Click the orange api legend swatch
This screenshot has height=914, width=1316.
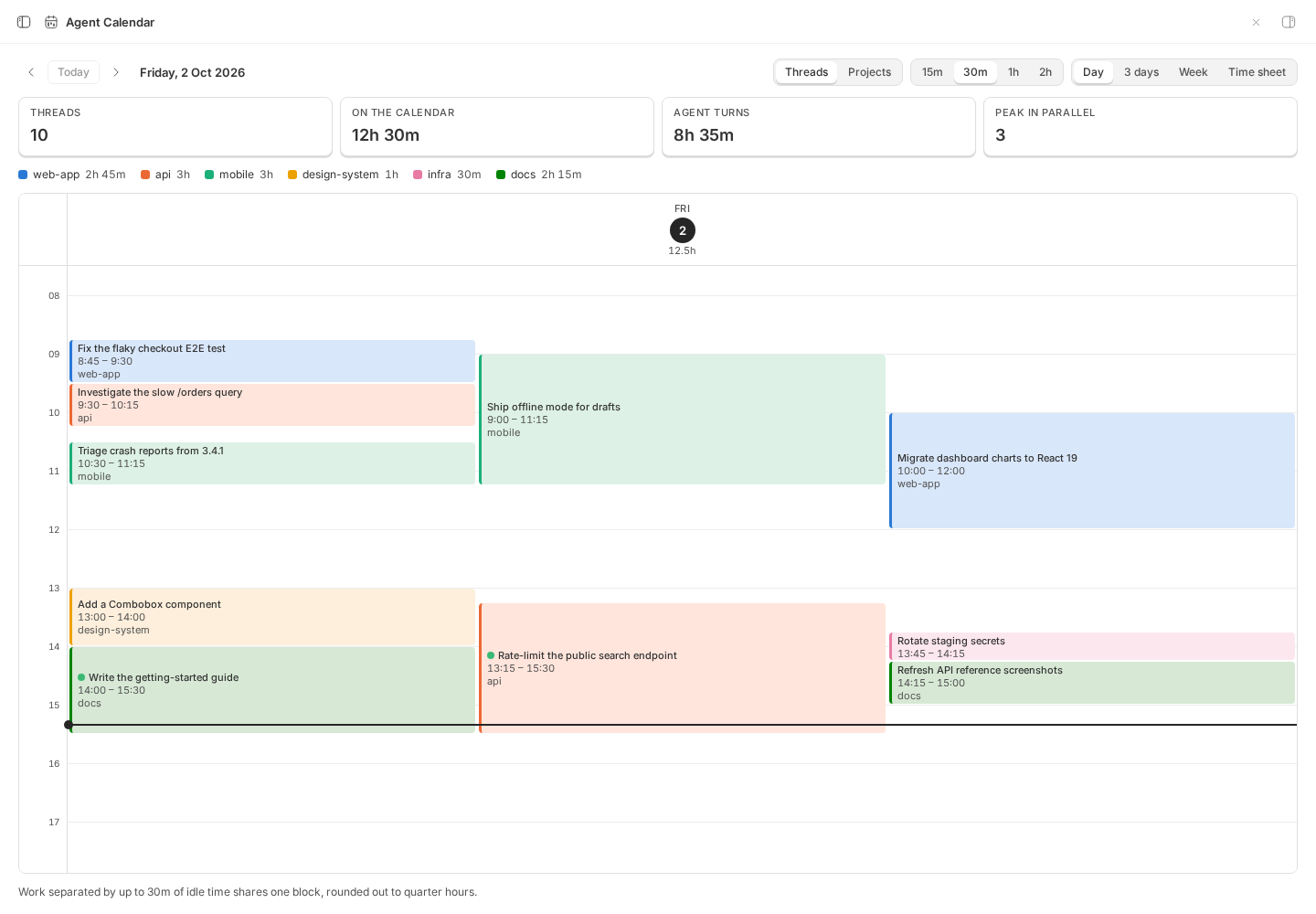tap(145, 175)
